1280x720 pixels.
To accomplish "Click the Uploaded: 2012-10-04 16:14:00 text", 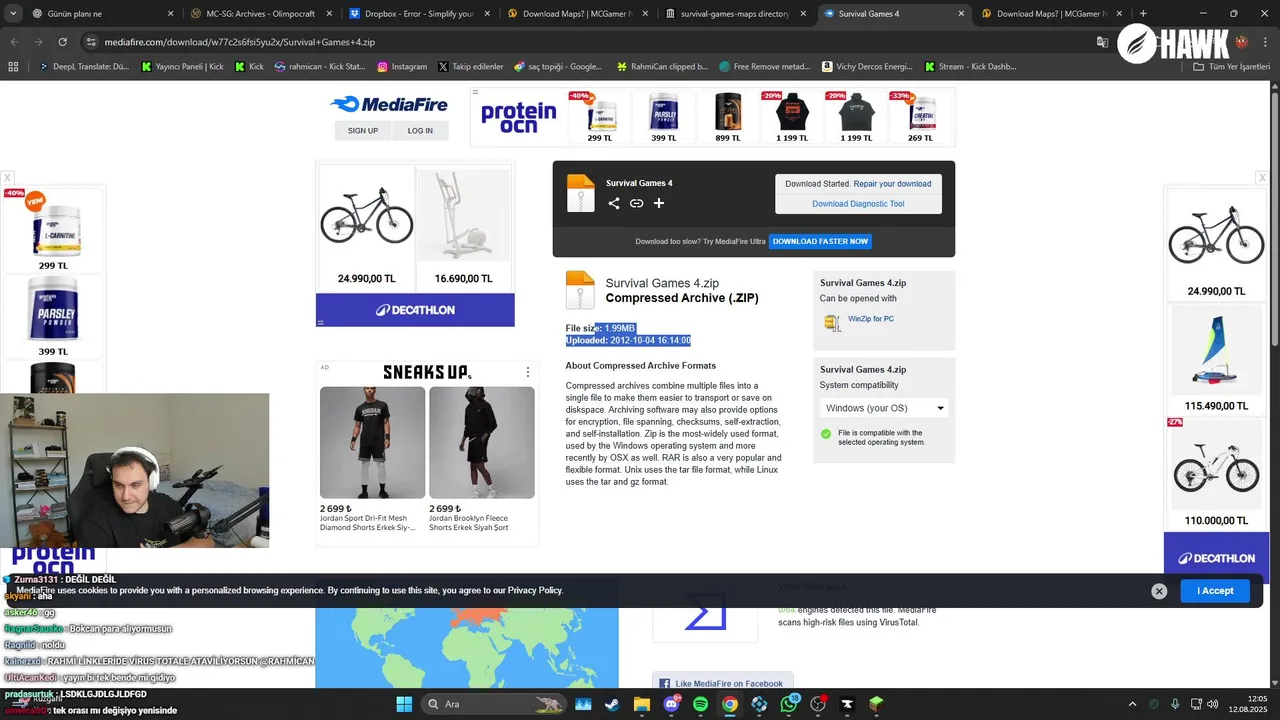I will click(x=628, y=341).
